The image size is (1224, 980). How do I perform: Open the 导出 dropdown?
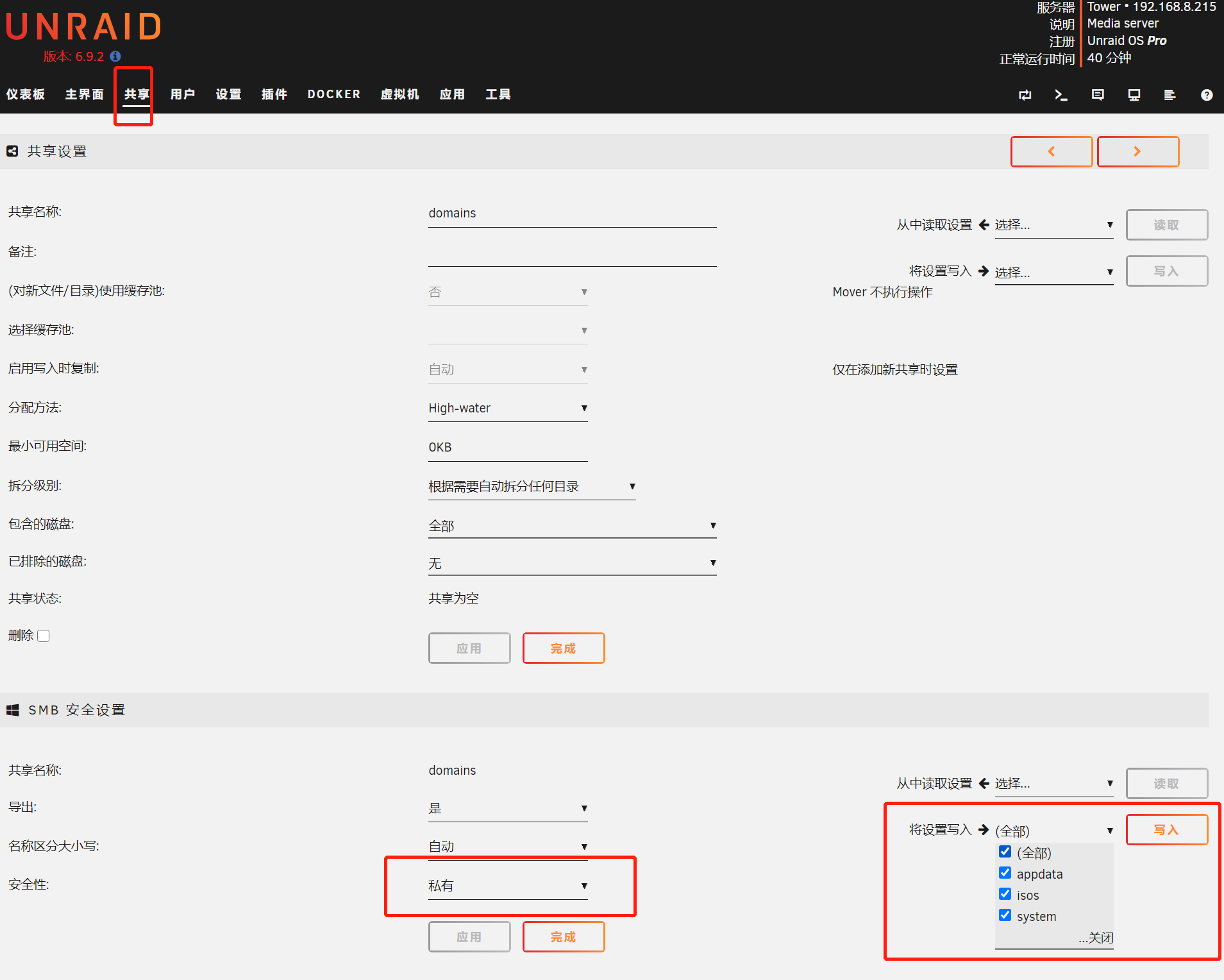pyautogui.click(x=508, y=808)
